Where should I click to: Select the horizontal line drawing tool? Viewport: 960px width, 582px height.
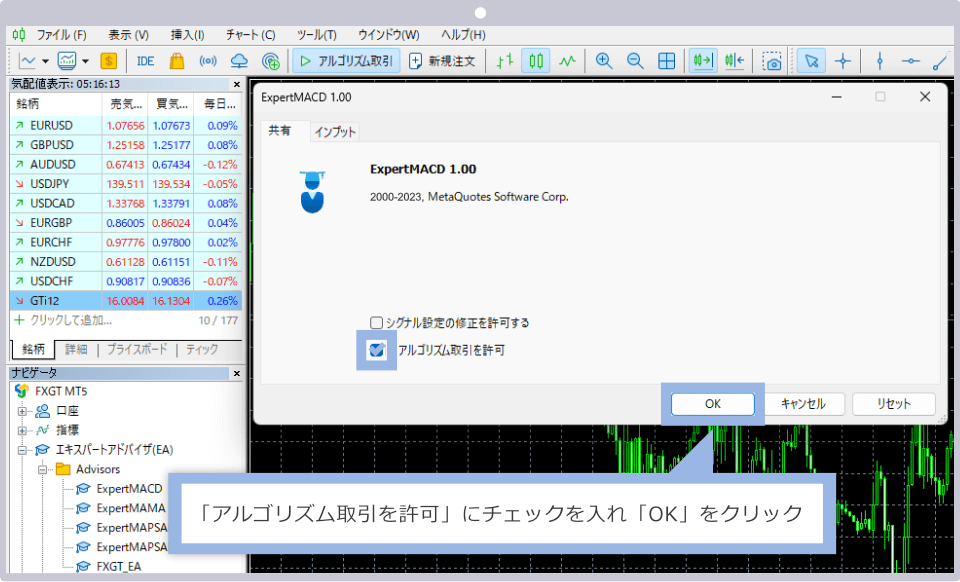pyautogui.click(x=910, y=61)
